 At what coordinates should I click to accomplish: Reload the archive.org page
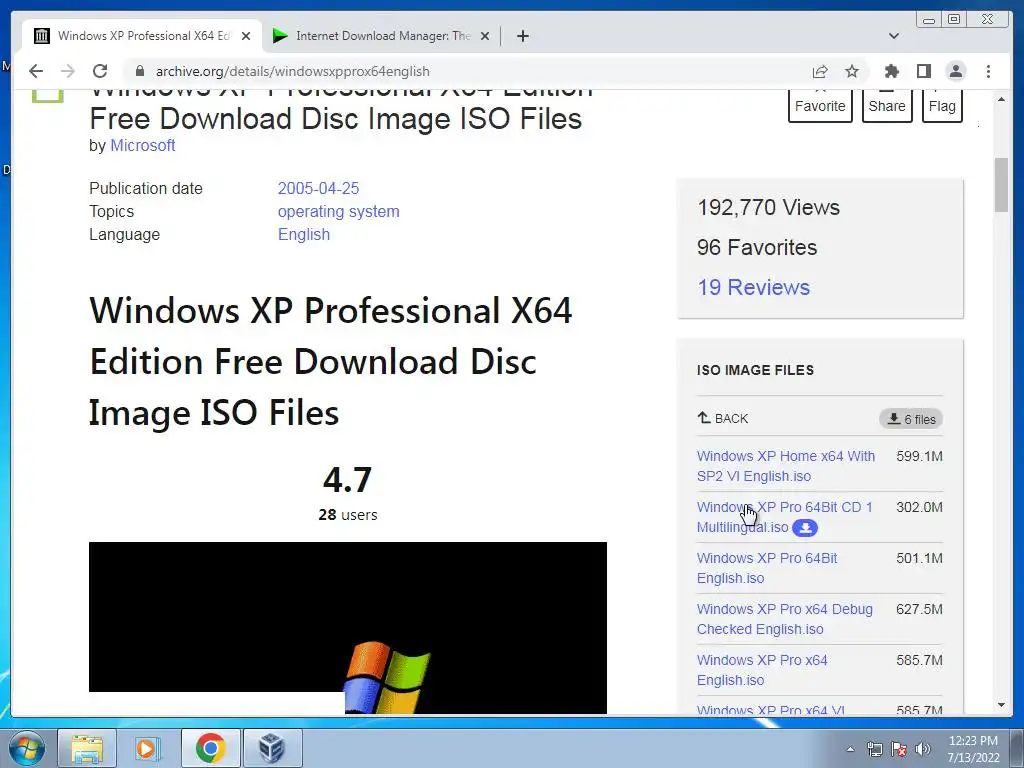[x=100, y=71]
